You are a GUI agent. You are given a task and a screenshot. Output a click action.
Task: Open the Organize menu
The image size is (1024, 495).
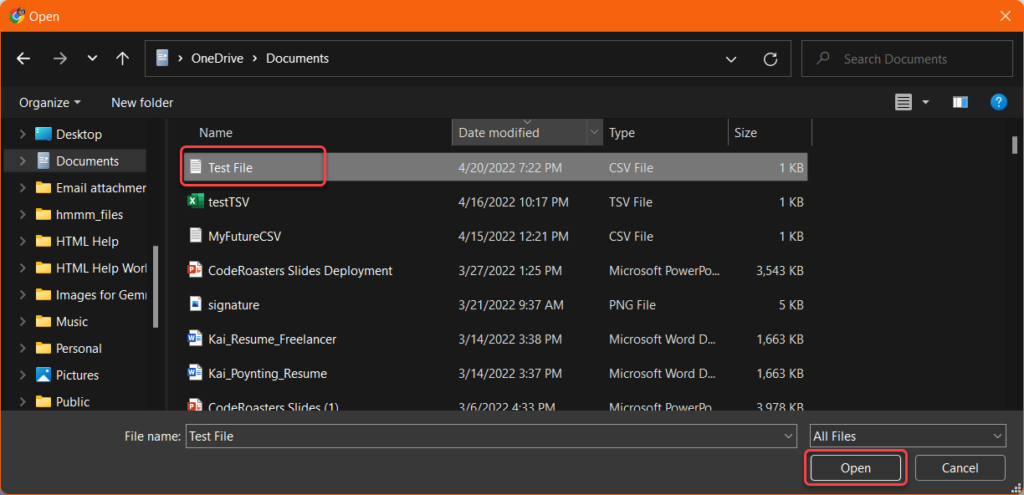click(50, 102)
